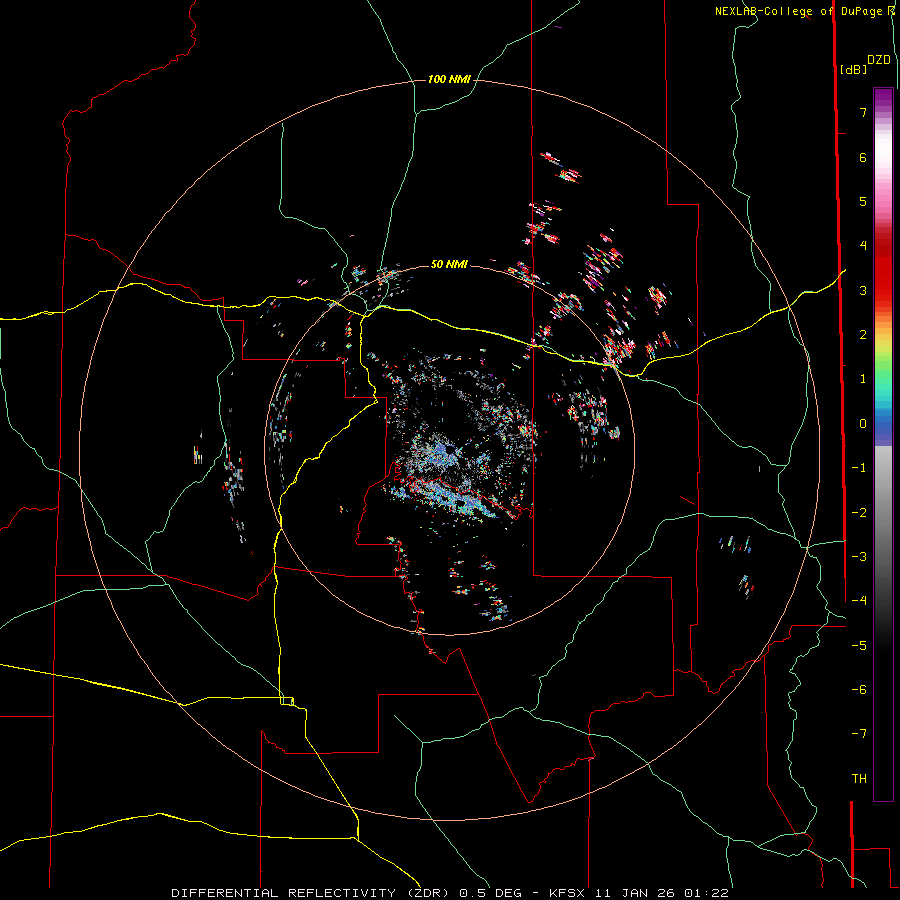The image size is (900, 900).
Task: Click the -6 tick label on the scale
Action: (x=859, y=690)
